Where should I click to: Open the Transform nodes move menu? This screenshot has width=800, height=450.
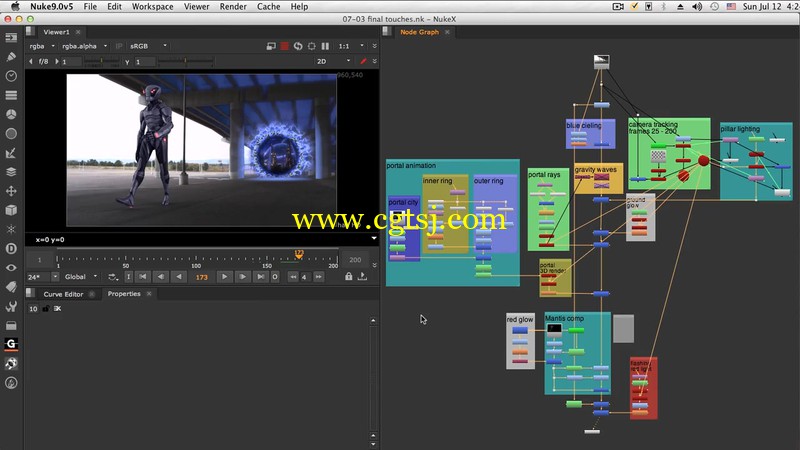click(x=11, y=191)
